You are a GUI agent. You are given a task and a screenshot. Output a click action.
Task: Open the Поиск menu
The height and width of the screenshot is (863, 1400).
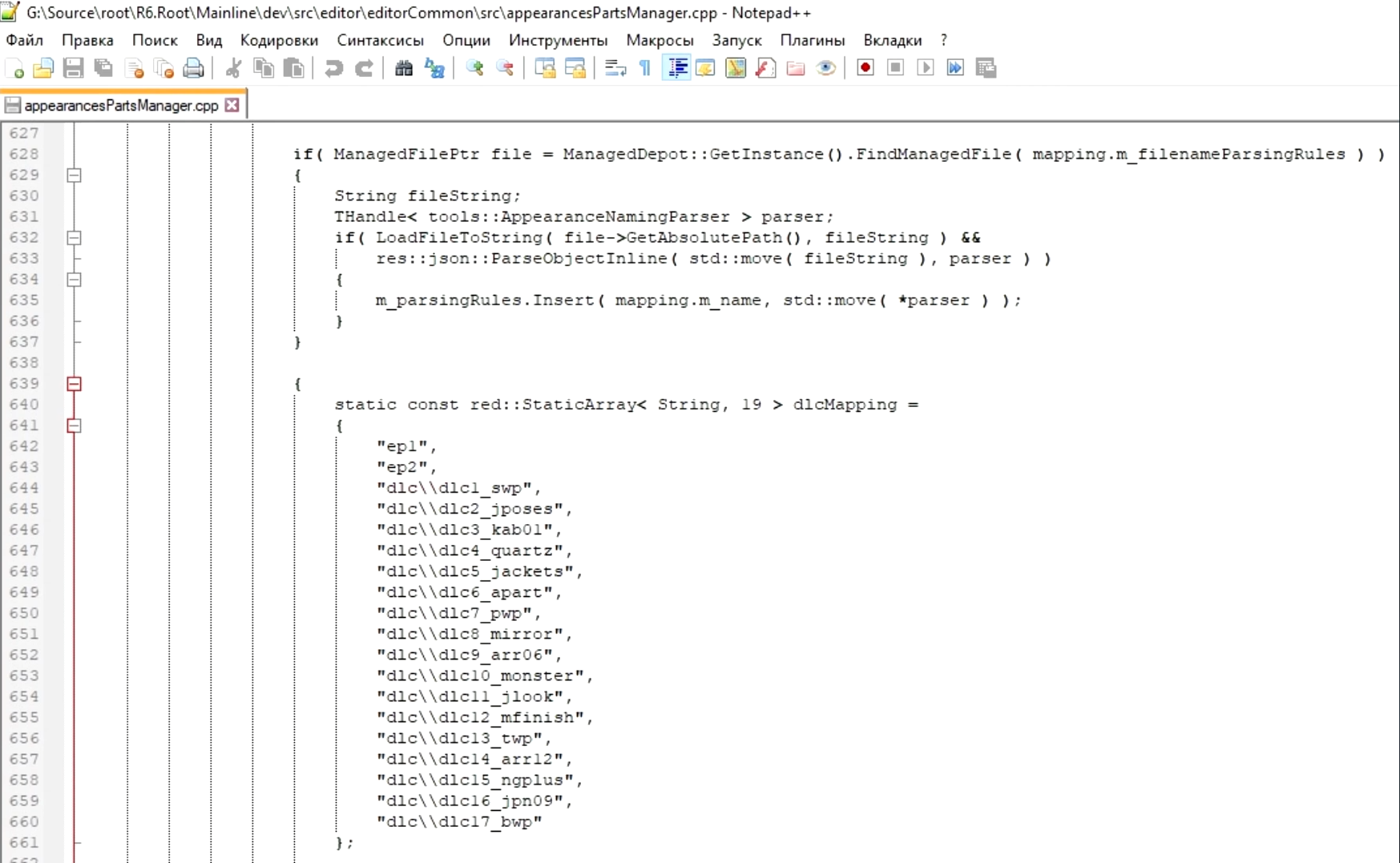click(155, 40)
